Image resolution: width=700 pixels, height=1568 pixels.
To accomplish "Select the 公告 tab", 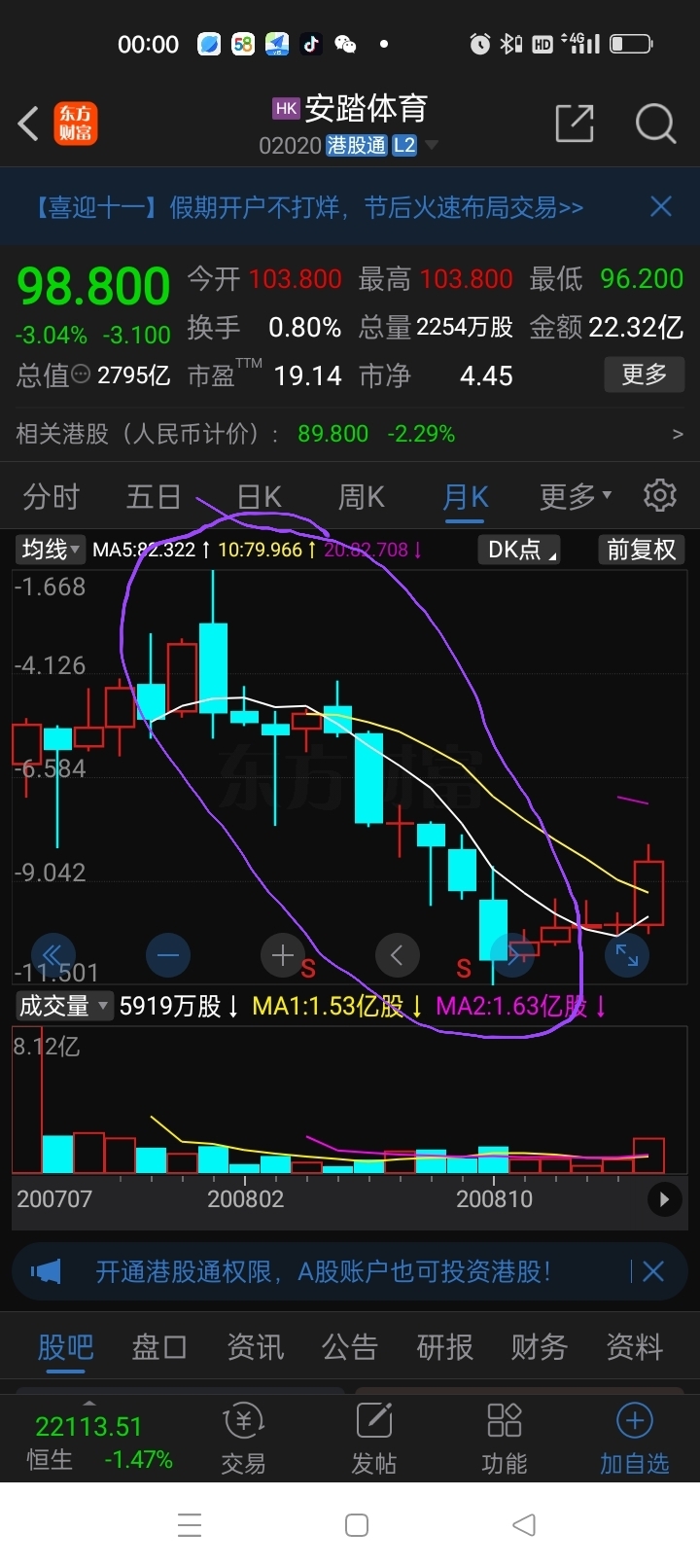I will coord(350,1347).
